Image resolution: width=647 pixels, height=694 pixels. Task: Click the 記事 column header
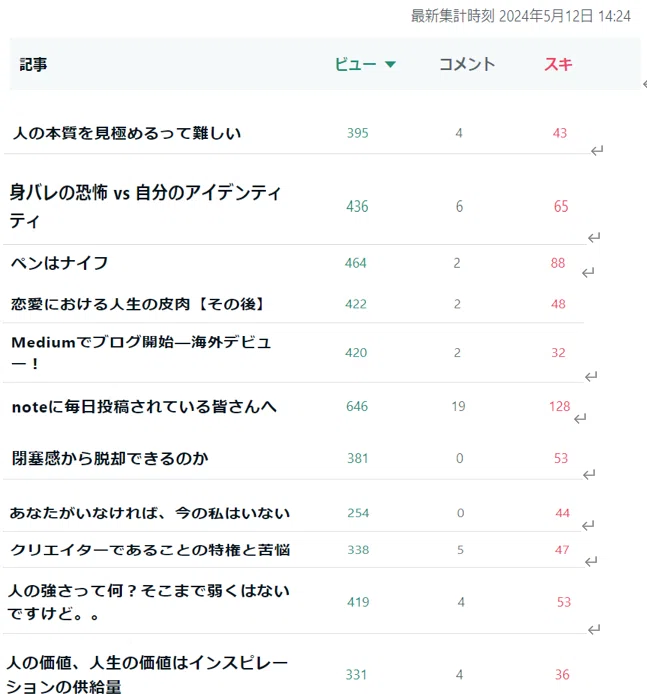[x=33, y=65]
